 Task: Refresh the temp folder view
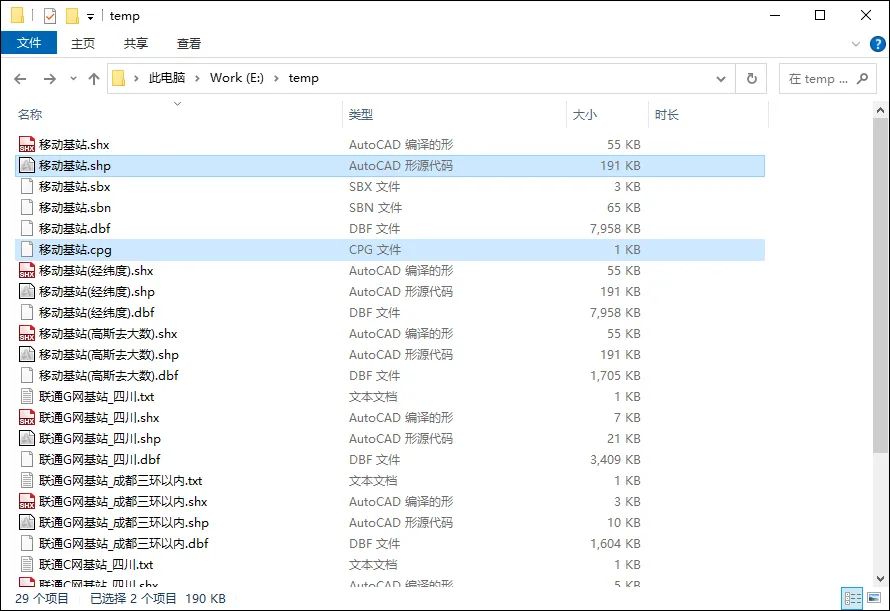point(752,78)
